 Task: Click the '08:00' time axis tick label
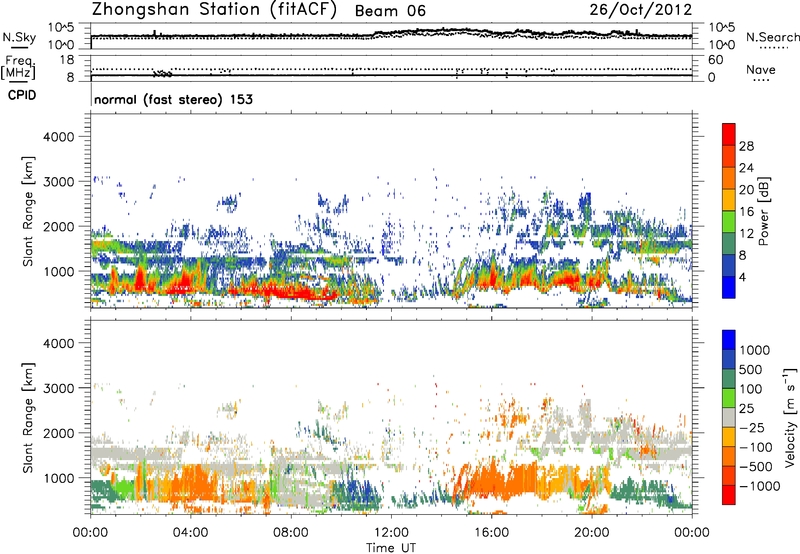tap(291, 533)
